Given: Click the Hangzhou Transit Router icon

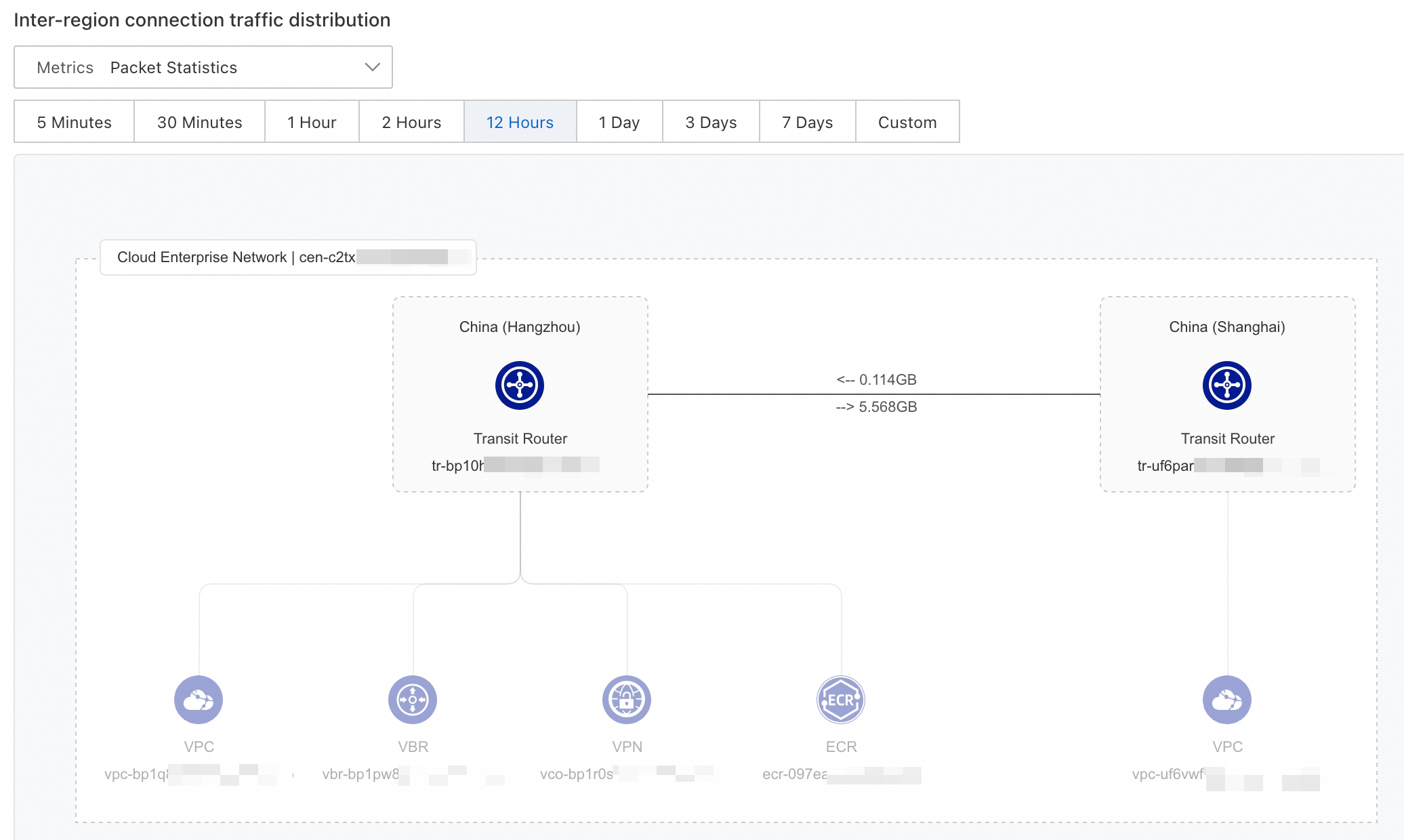Looking at the screenshot, I should (520, 385).
